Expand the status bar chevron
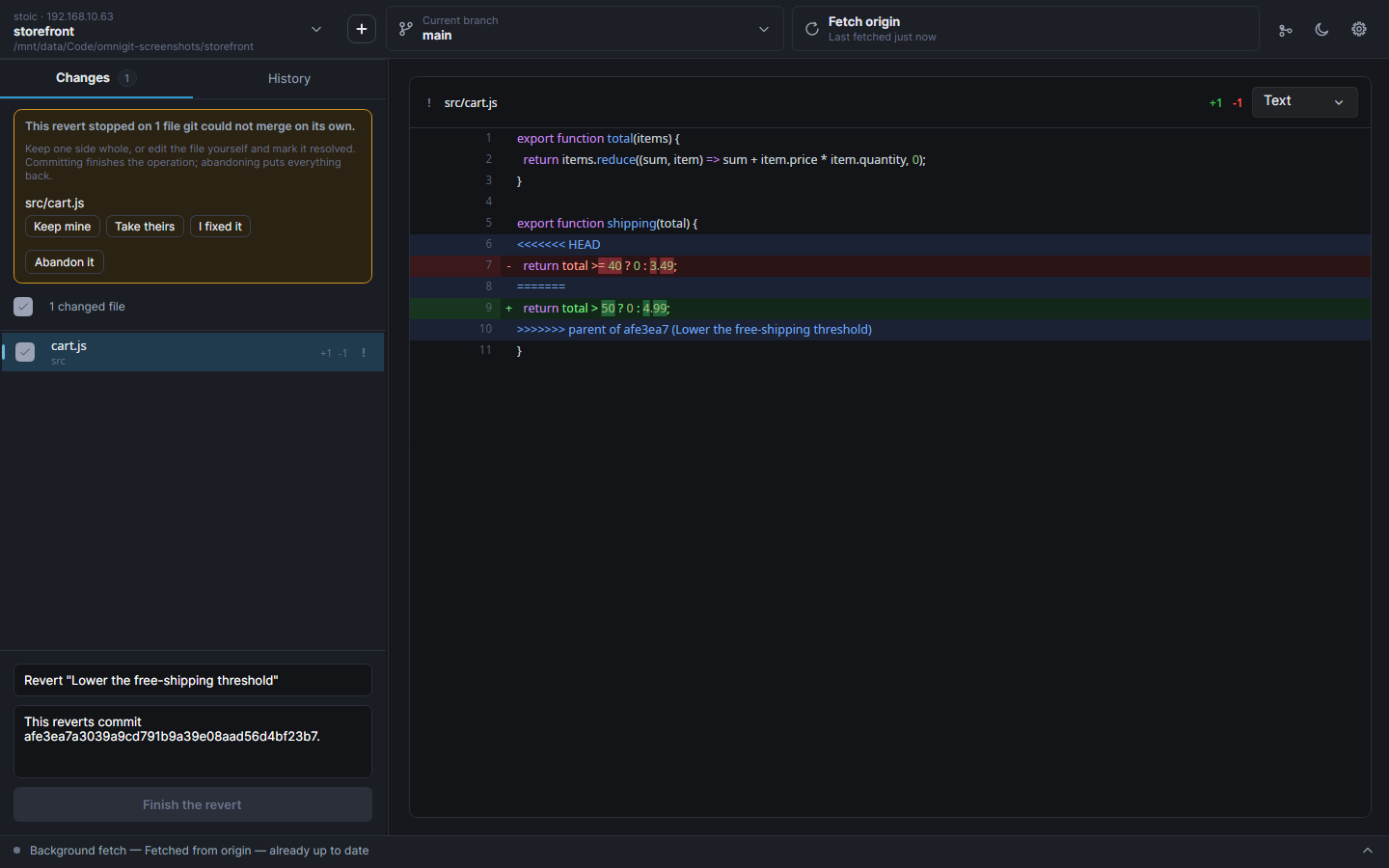This screenshot has width=1389, height=868. coord(1367,851)
